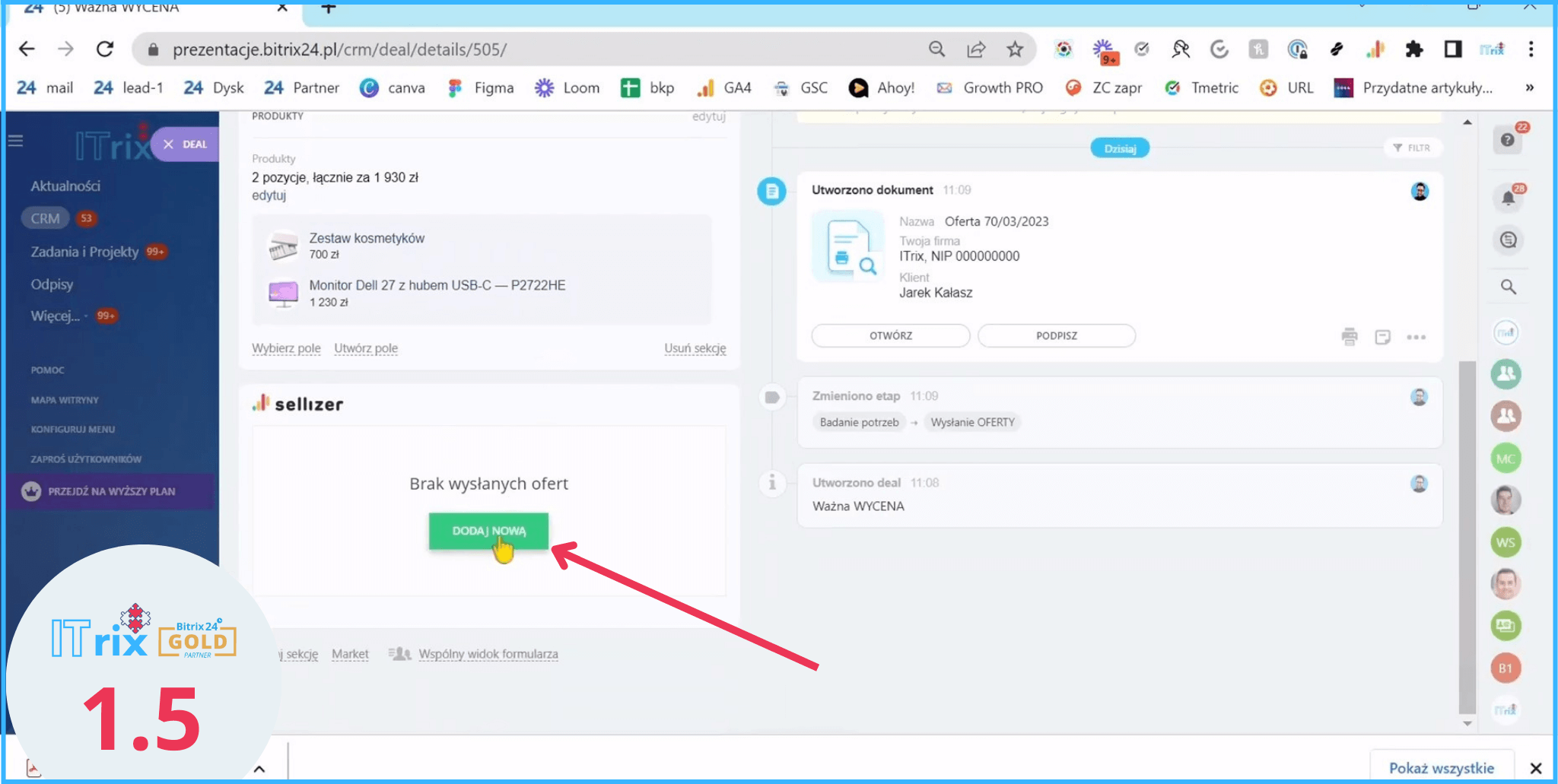Open the help question mark icon

point(1508,140)
